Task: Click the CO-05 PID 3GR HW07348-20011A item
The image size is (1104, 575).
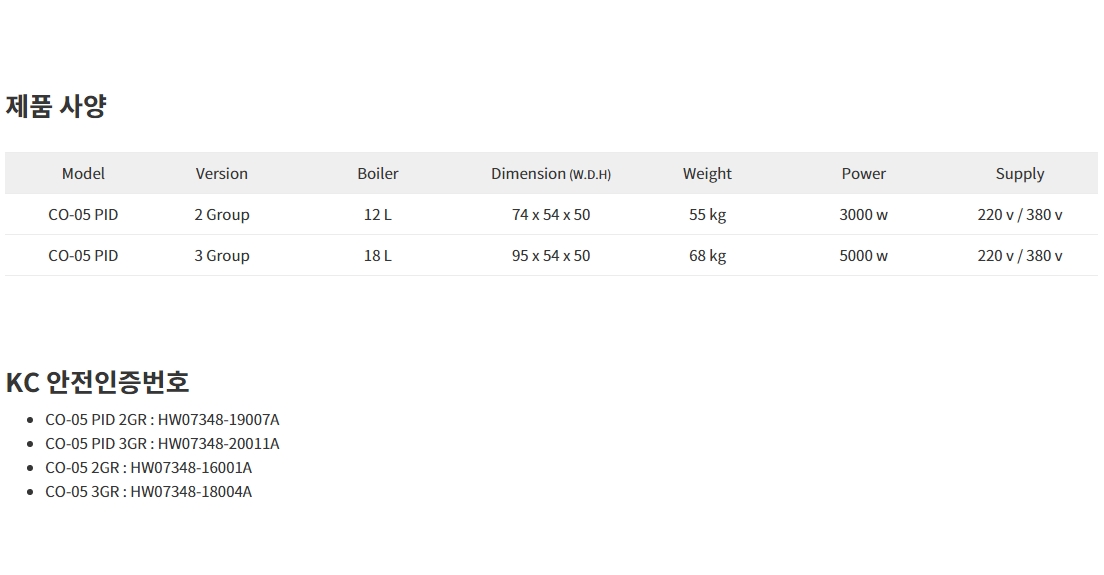Action: coord(162,443)
